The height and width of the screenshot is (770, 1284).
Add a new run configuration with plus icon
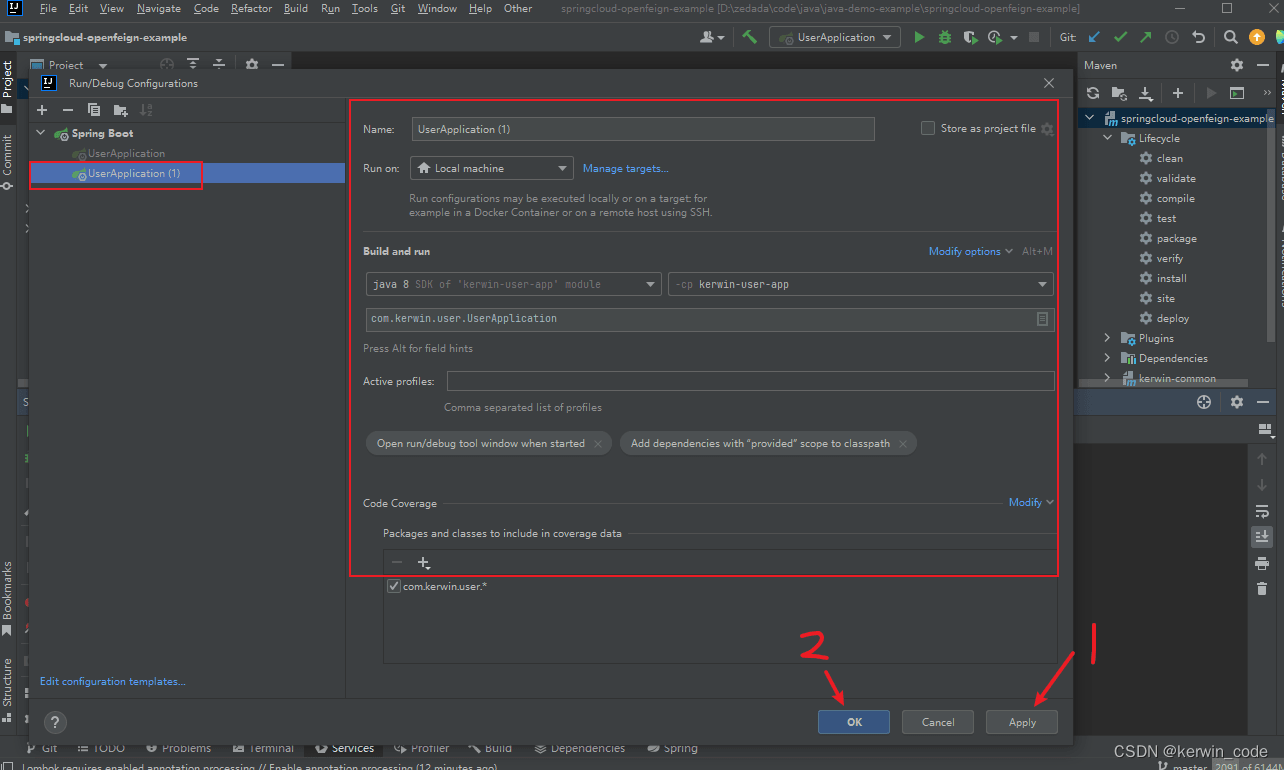[x=42, y=110]
